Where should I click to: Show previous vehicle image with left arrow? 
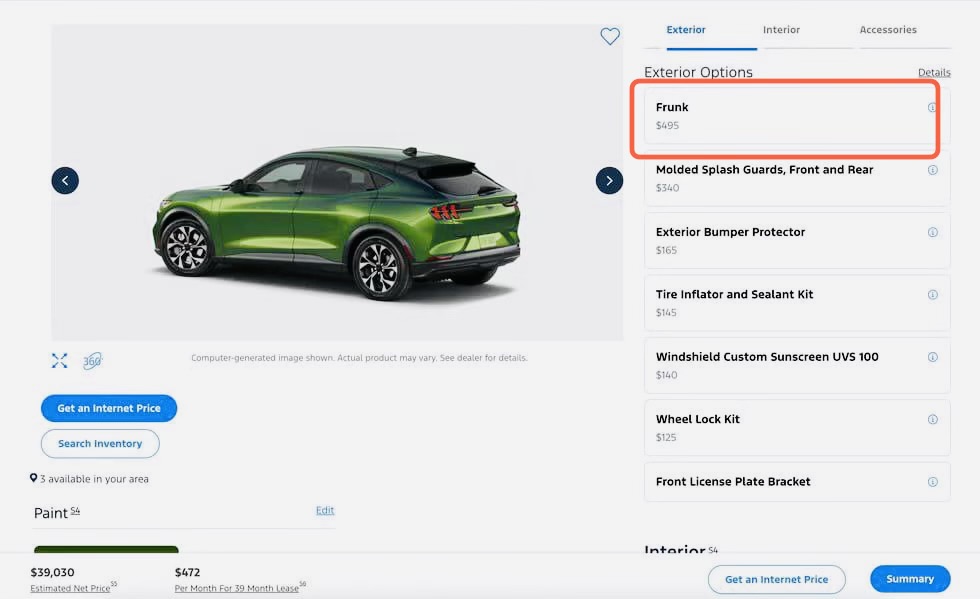point(65,181)
